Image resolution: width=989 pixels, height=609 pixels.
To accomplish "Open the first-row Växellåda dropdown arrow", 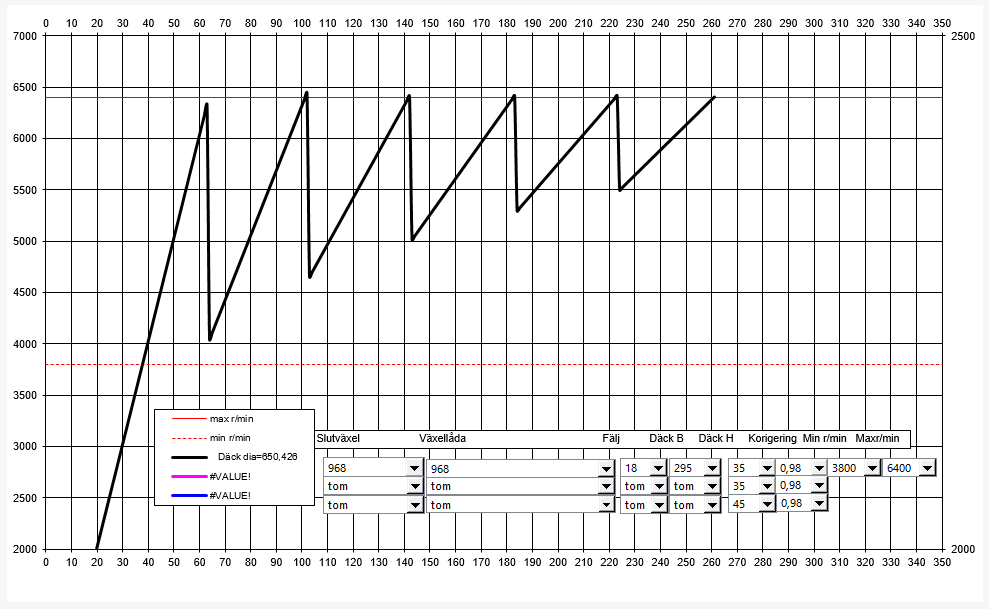I will pos(605,468).
